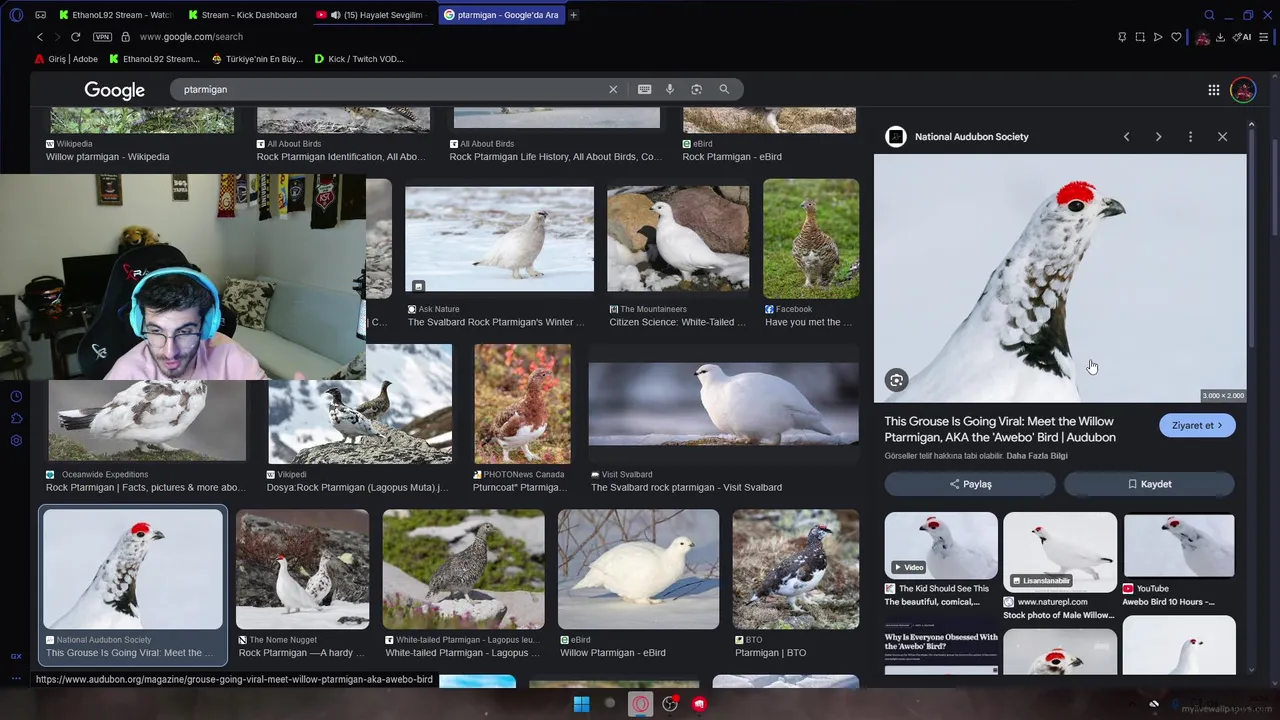Open the Giriş | Adobe bookmark
Screen dimensions: 1280x720
66,59
